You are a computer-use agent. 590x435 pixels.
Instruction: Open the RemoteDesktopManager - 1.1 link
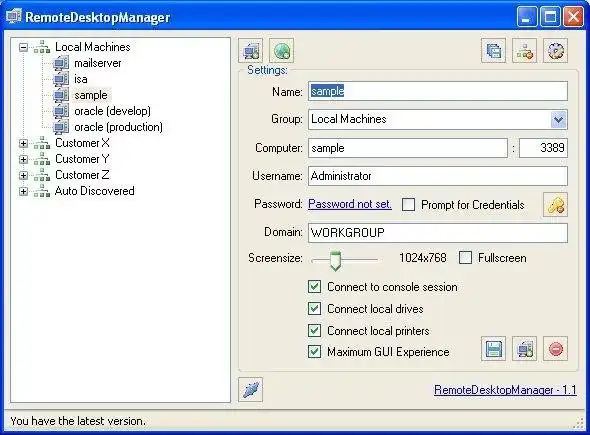505,390
